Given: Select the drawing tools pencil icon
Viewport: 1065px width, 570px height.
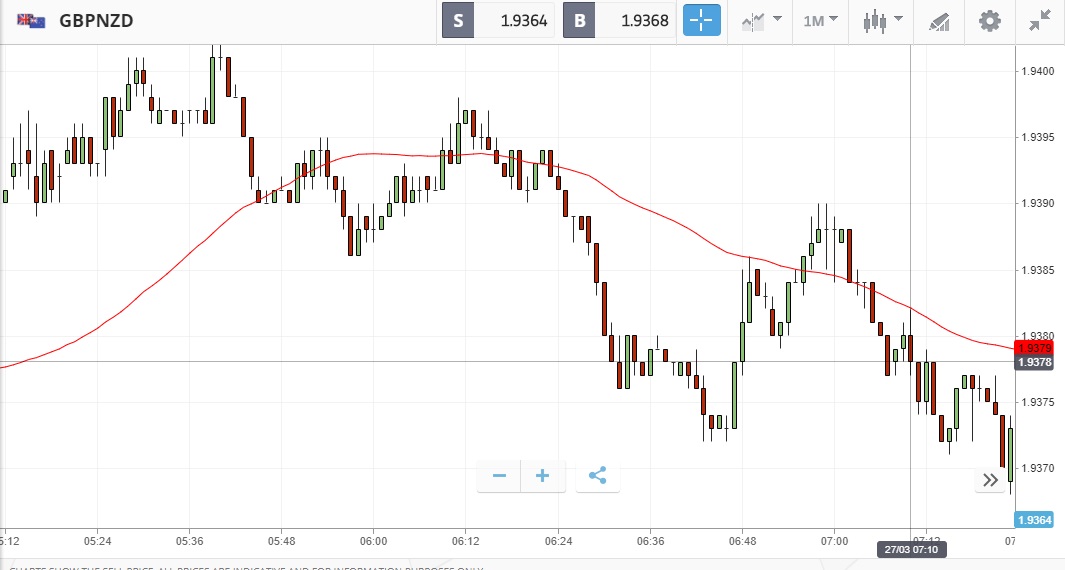Looking at the screenshot, I should [938, 20].
